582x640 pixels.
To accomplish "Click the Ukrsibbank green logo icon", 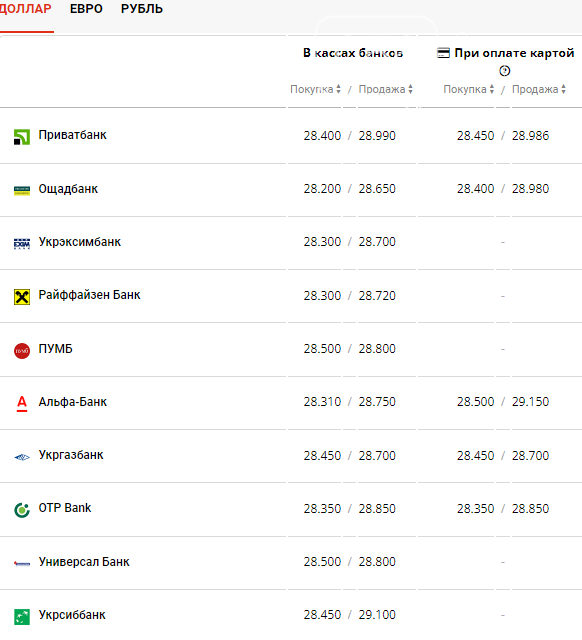I will [22, 617].
